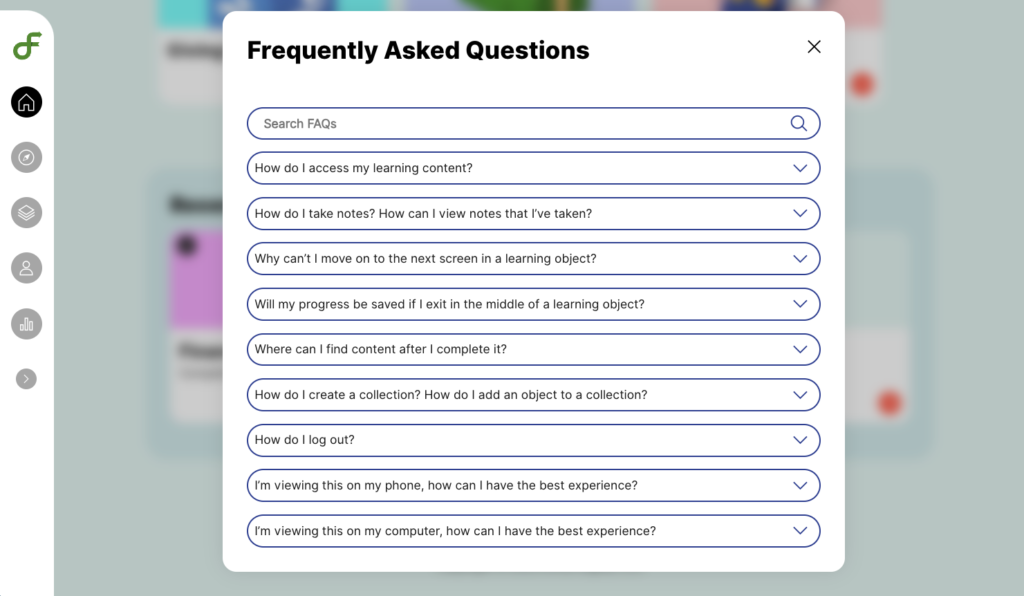Screen dimensions: 1024x596
Task: Click the Search FAQs input field
Action: tap(520, 123)
